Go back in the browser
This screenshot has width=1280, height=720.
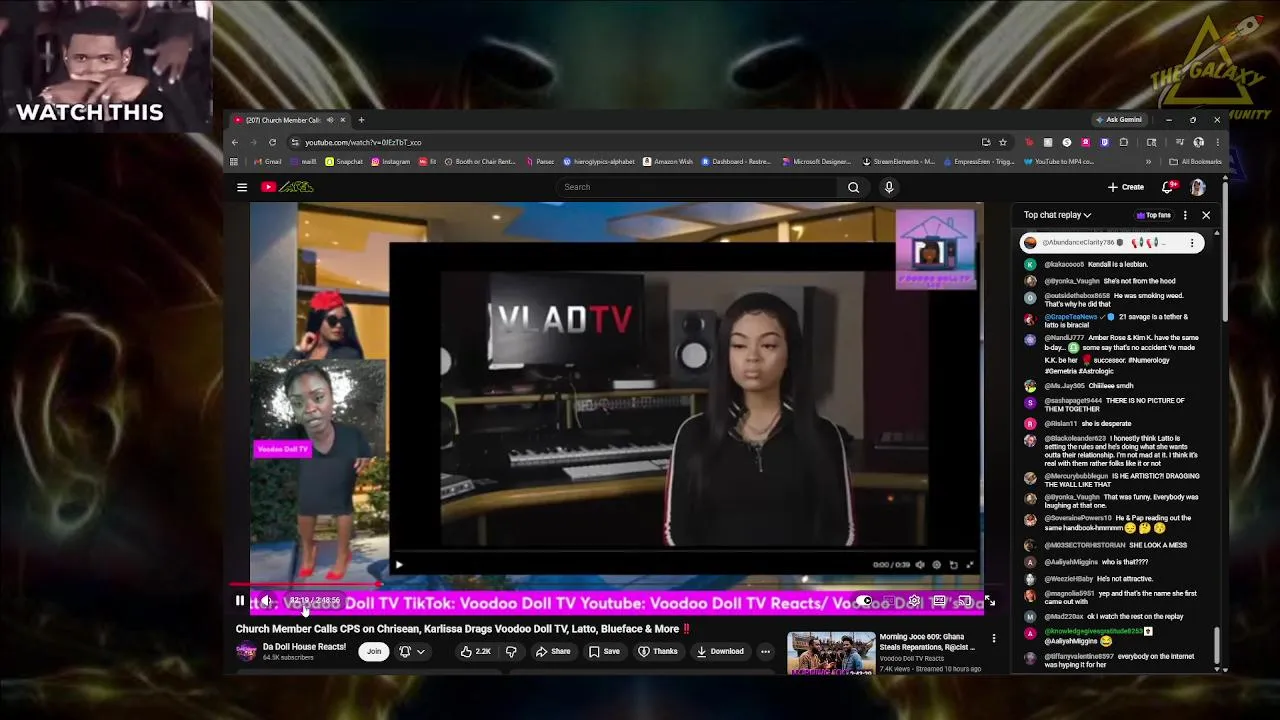(235, 142)
